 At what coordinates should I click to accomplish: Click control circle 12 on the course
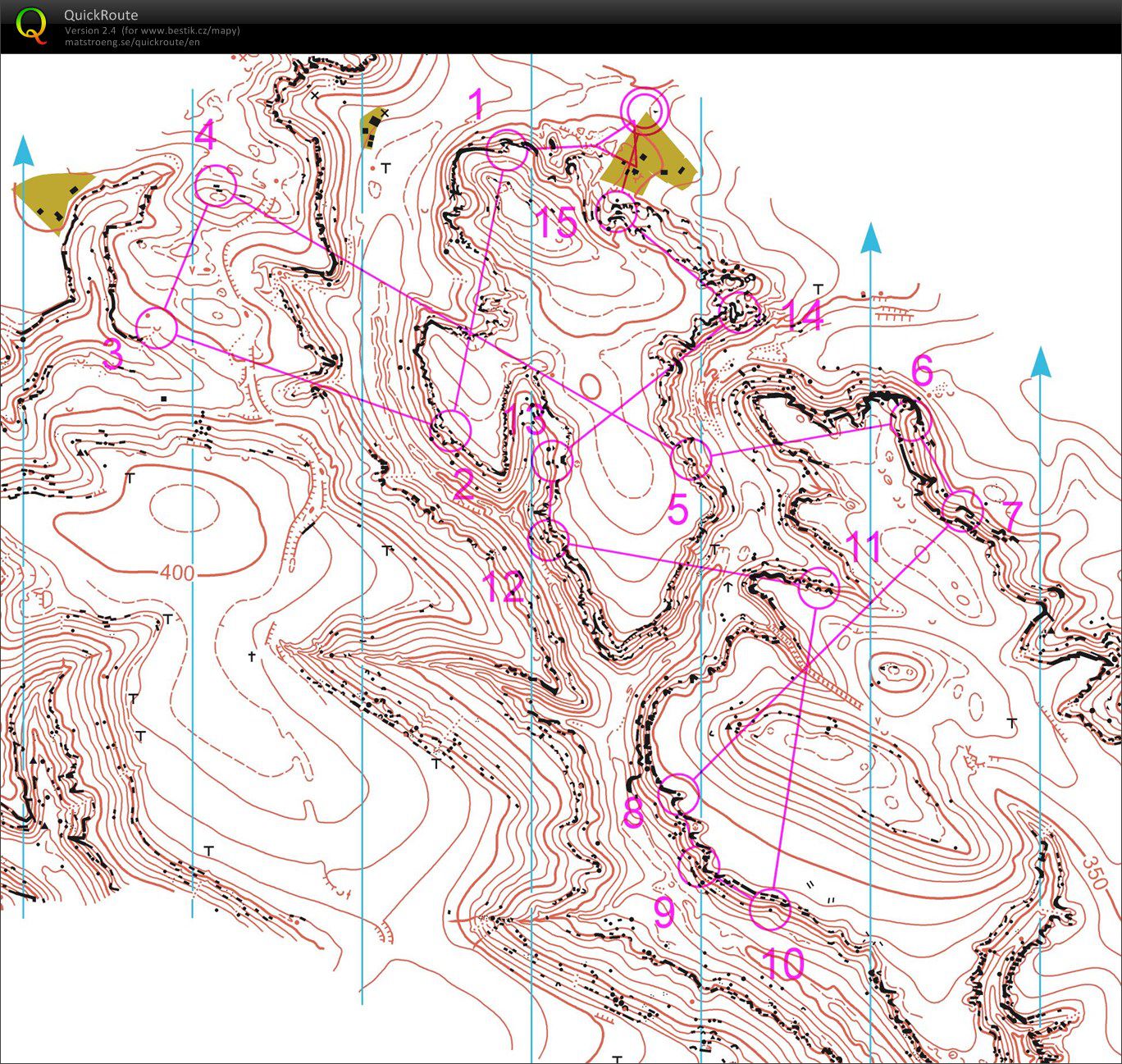tap(549, 541)
